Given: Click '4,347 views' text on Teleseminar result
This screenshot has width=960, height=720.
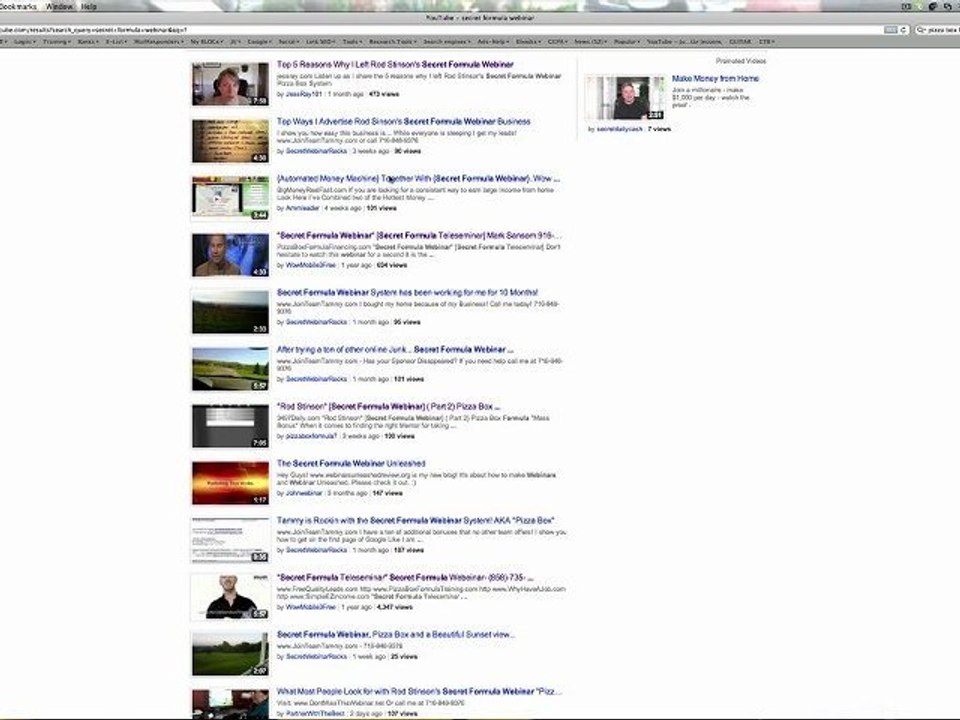Looking at the screenshot, I should 394,607.
